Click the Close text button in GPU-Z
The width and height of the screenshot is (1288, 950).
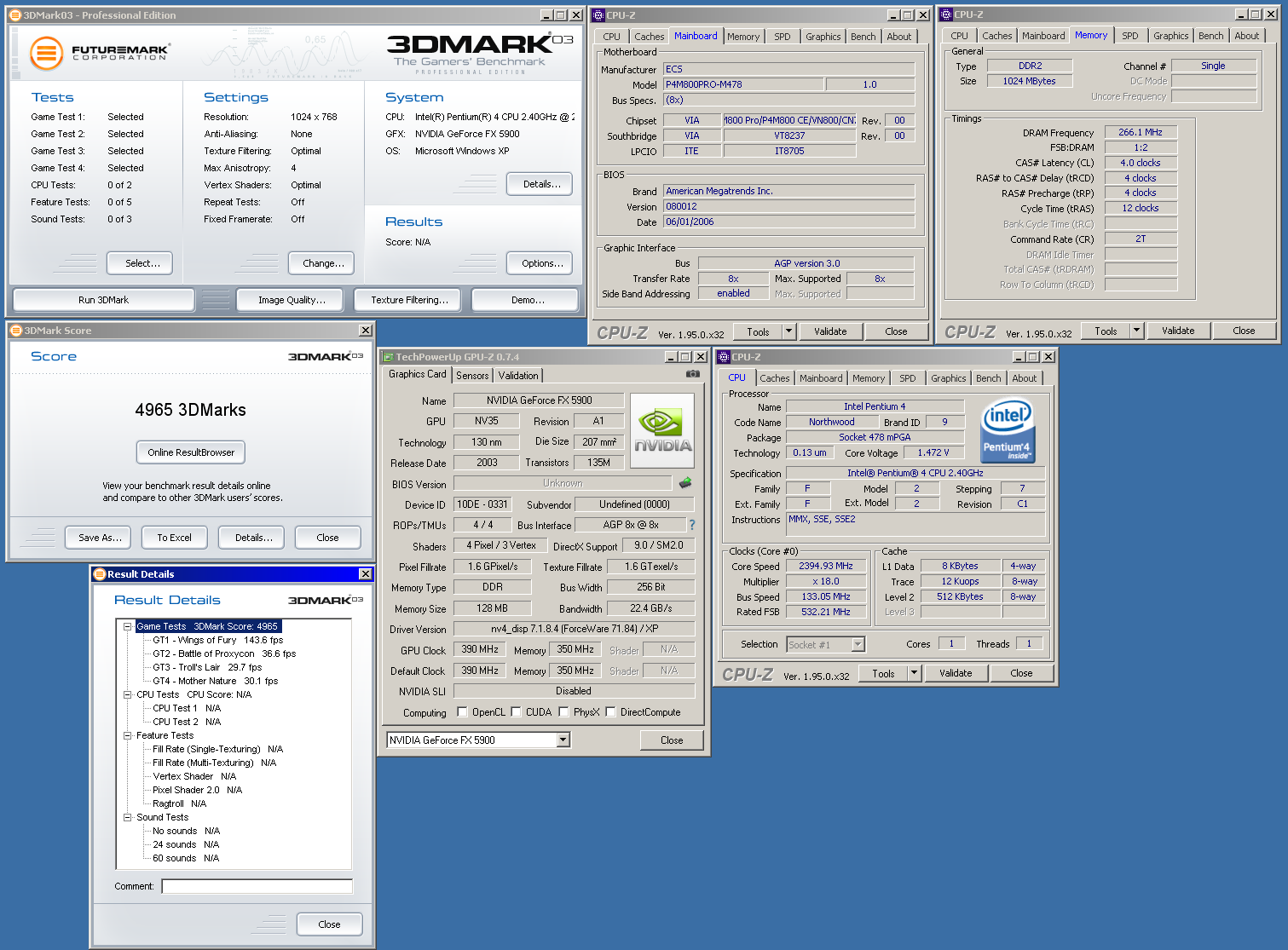[x=672, y=740]
